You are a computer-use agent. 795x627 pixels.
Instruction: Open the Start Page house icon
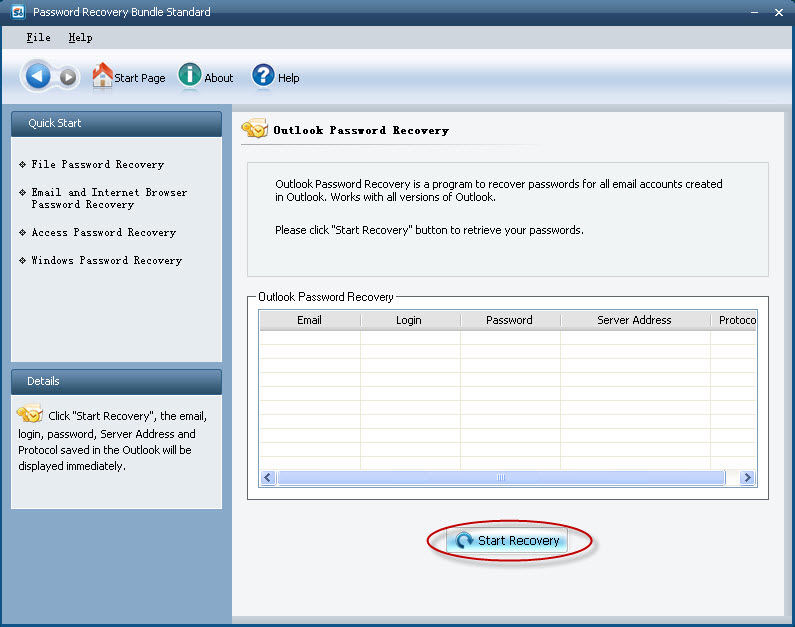pyautogui.click(x=102, y=75)
